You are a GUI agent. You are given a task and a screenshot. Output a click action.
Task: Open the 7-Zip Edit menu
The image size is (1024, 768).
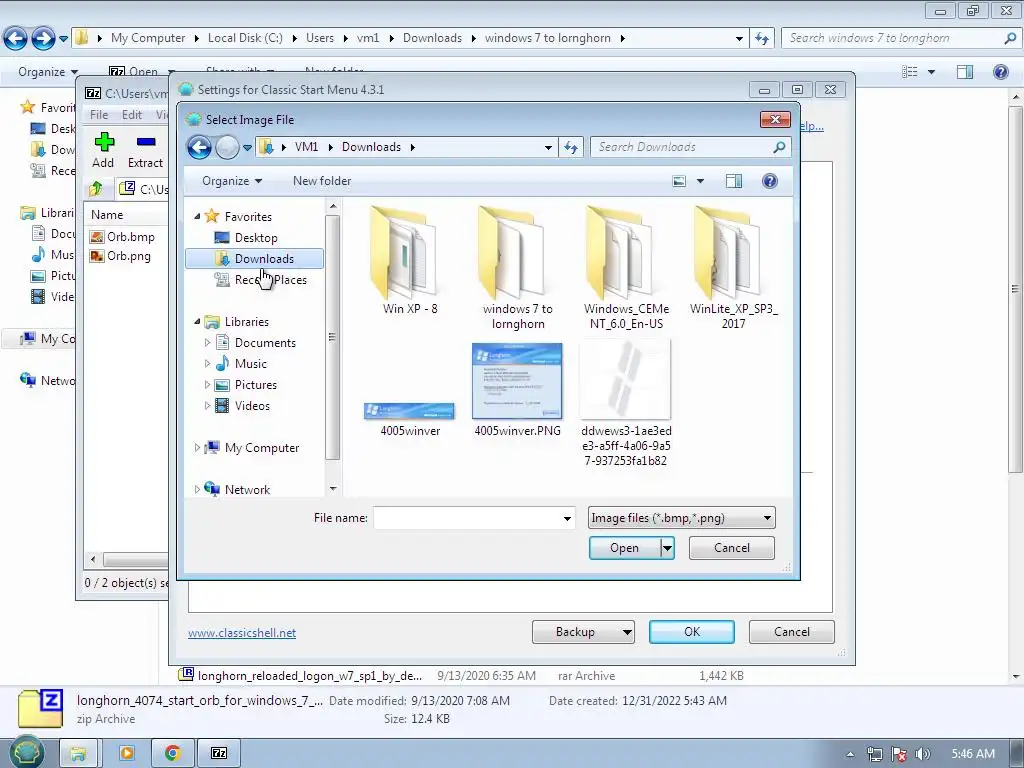point(131,115)
